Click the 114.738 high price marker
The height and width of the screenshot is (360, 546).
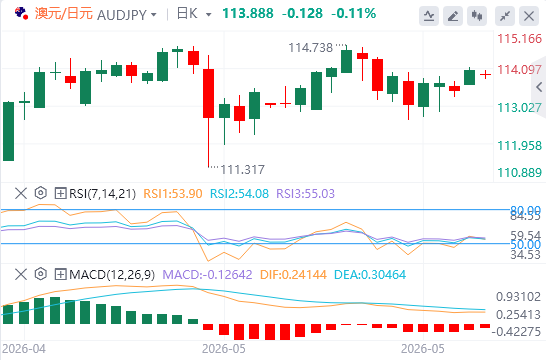pyautogui.click(x=311, y=48)
